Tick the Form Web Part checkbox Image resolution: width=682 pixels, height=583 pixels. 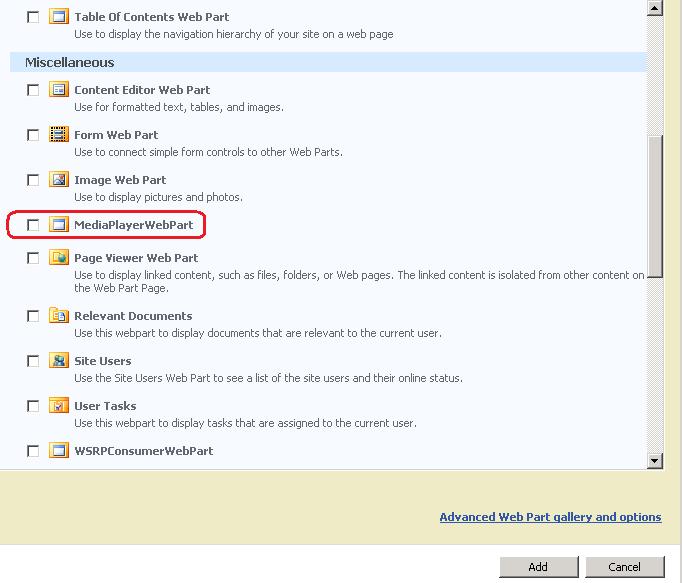(33, 135)
